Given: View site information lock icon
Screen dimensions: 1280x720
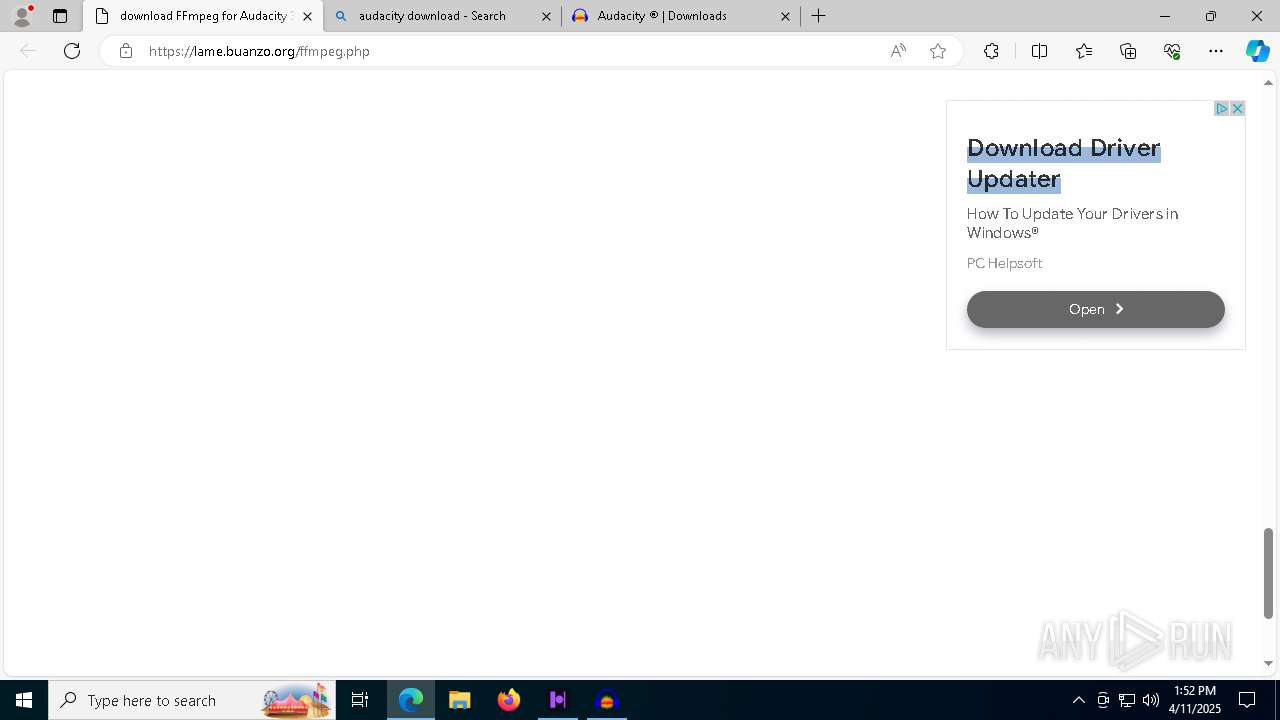Looking at the screenshot, I should [126, 51].
